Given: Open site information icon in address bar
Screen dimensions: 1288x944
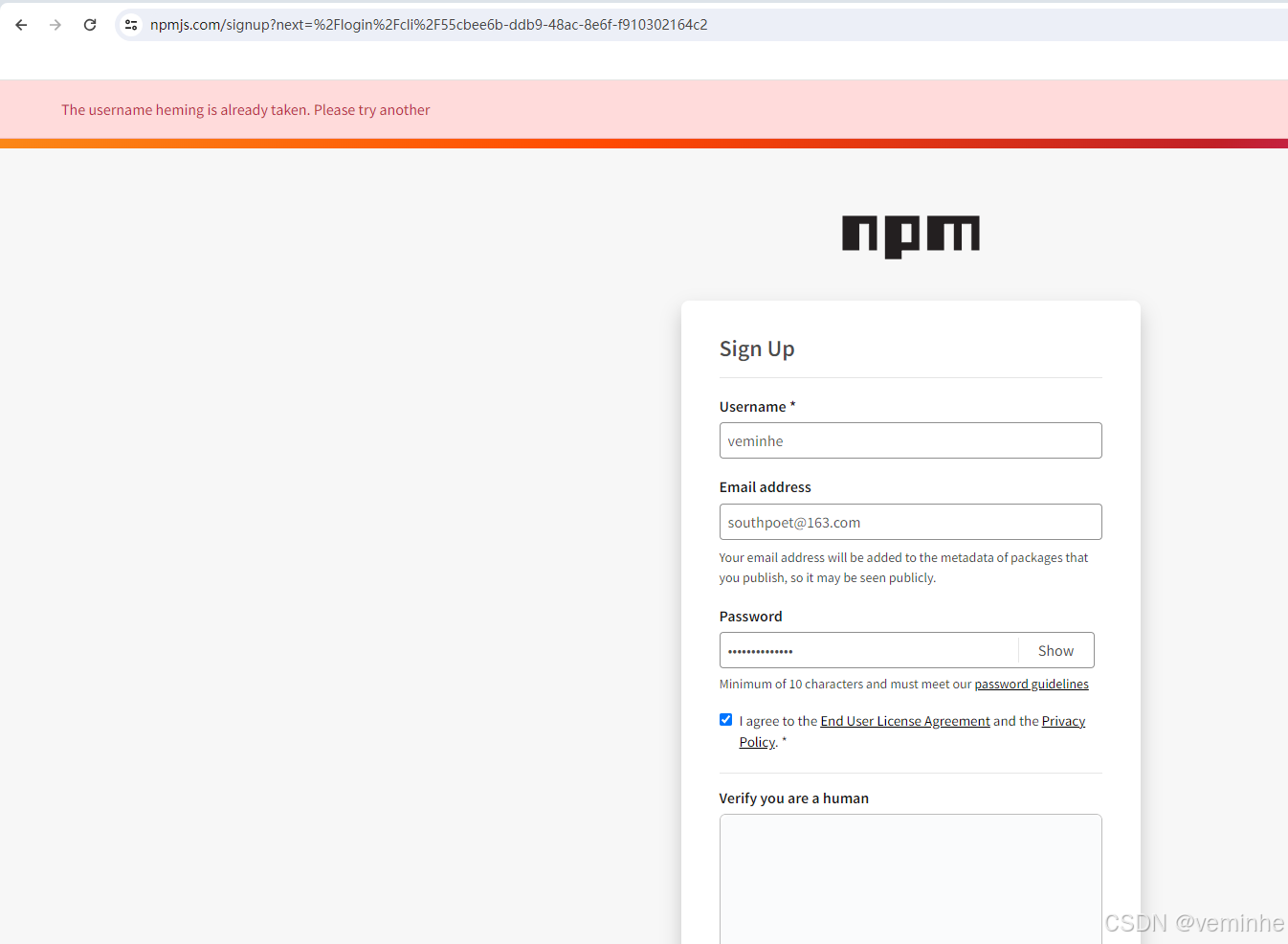Looking at the screenshot, I should tap(131, 25).
